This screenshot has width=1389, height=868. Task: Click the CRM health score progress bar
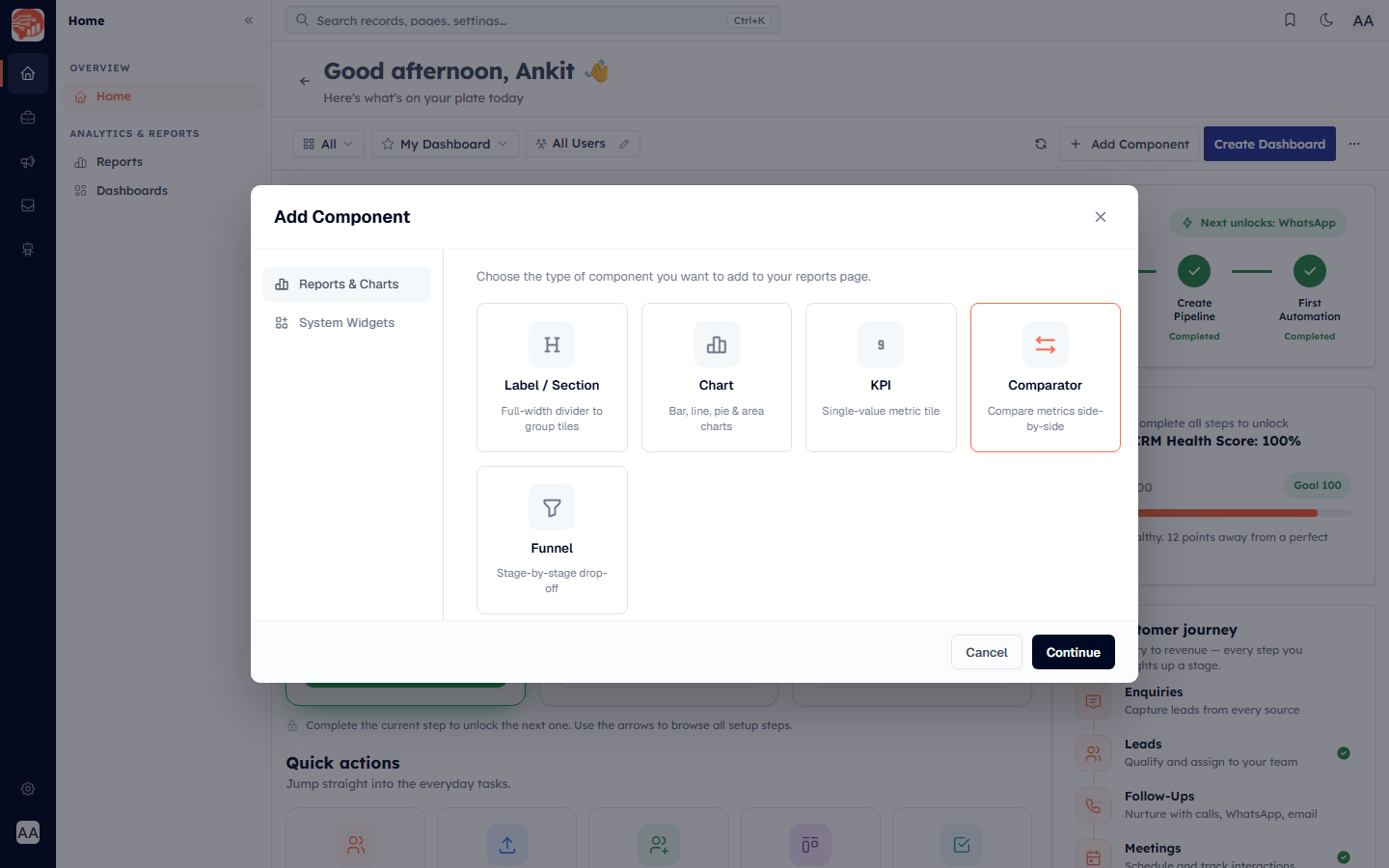[1244, 513]
